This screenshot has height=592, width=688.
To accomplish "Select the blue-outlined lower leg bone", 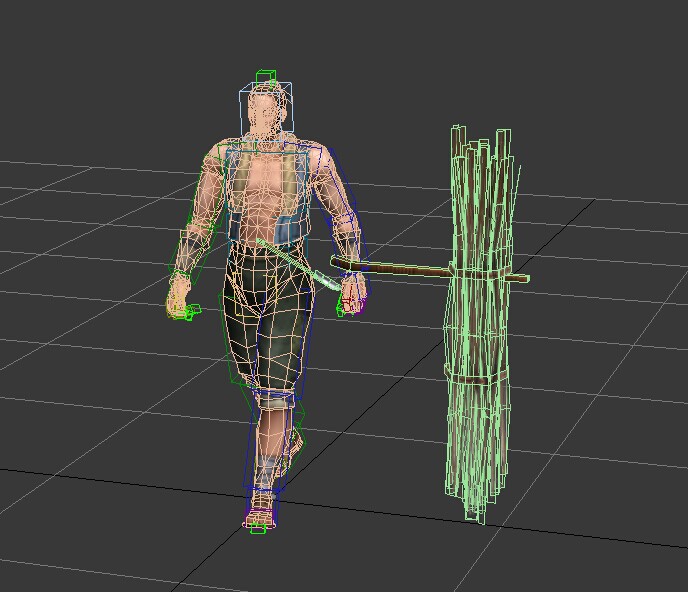I will 269,440.
